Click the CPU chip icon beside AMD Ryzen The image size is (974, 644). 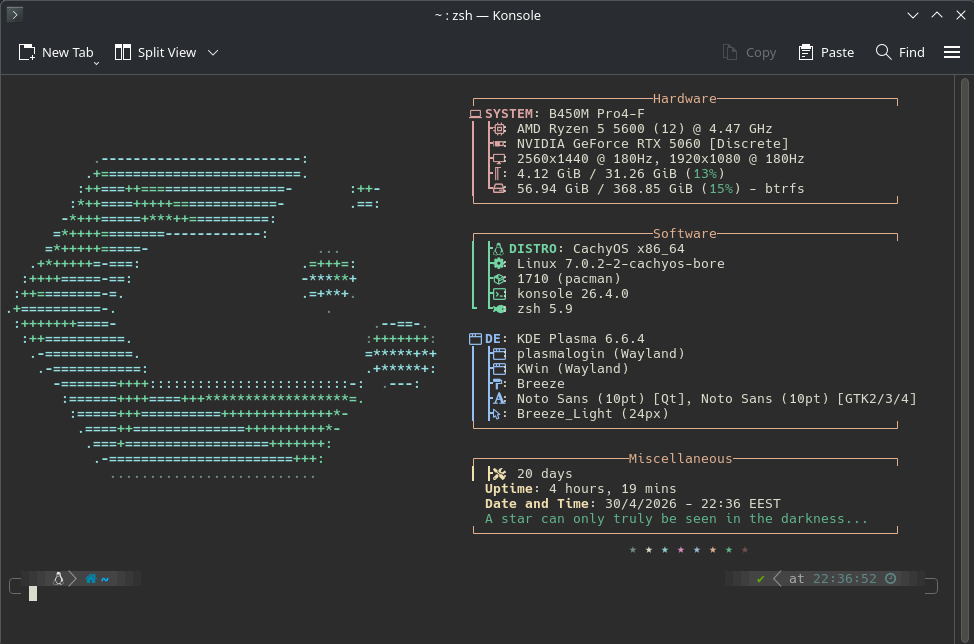point(499,129)
